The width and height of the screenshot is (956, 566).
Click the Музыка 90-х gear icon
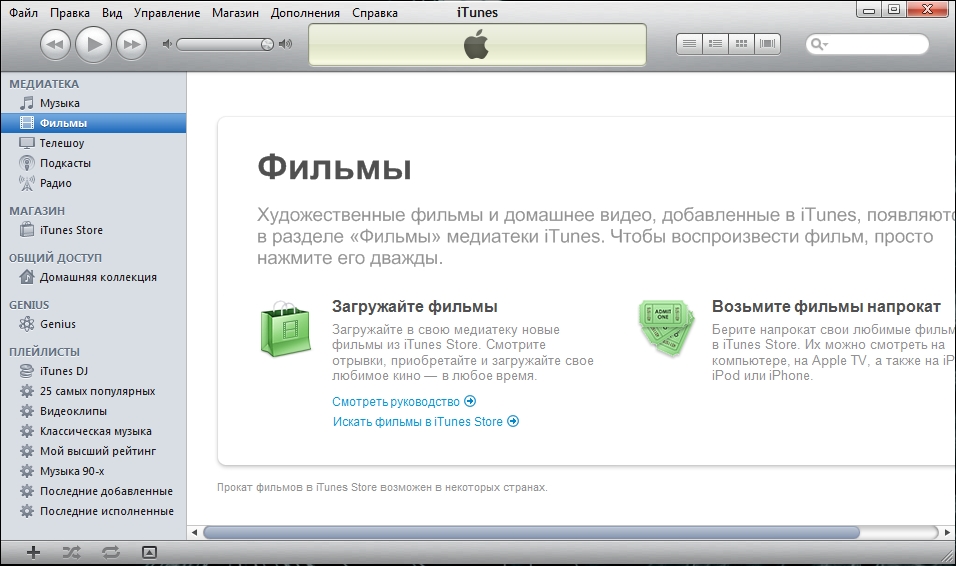27,471
